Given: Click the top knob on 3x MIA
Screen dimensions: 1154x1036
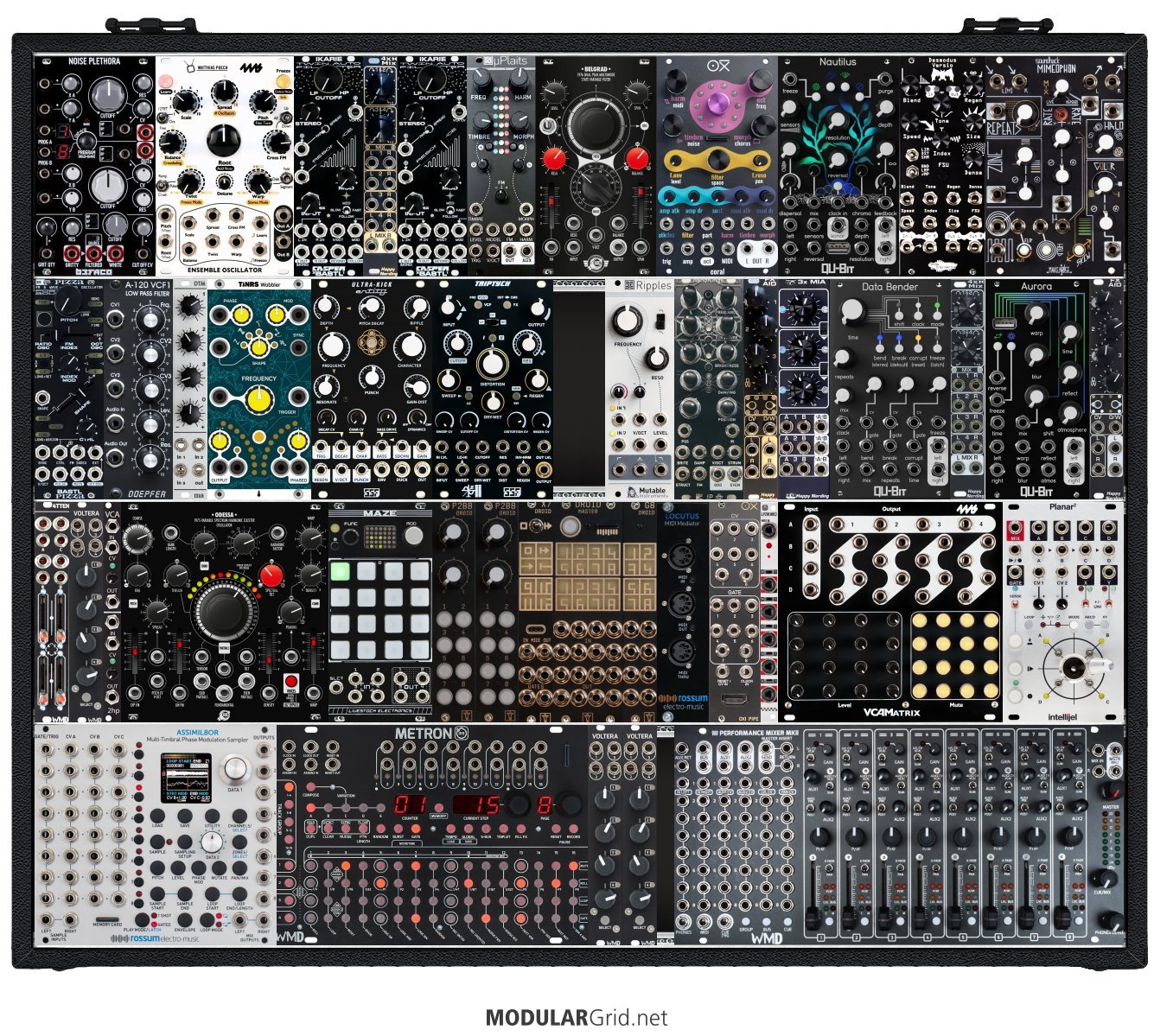Looking at the screenshot, I should coord(803,308).
